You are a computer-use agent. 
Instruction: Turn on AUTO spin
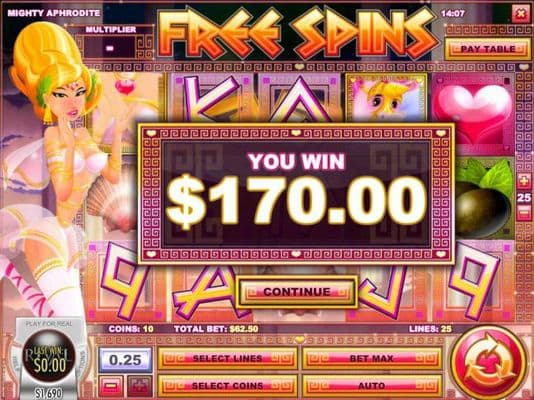(372, 386)
